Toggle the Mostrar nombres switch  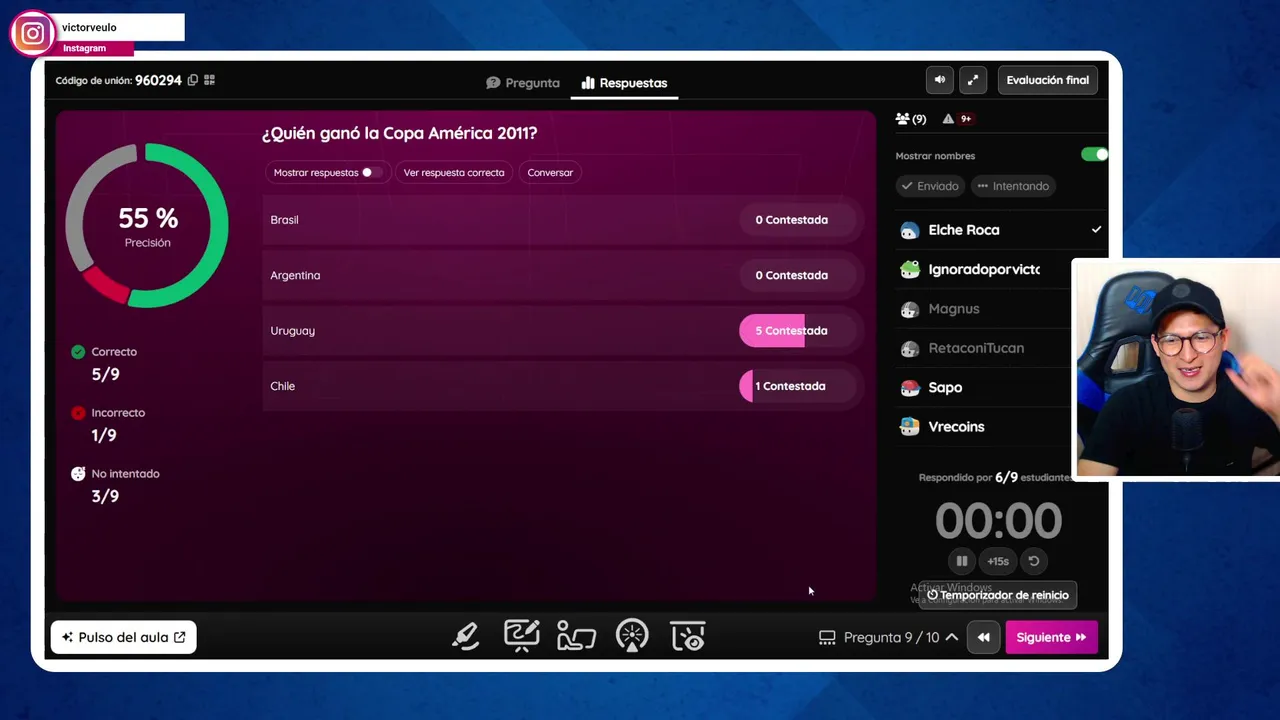tap(1094, 155)
